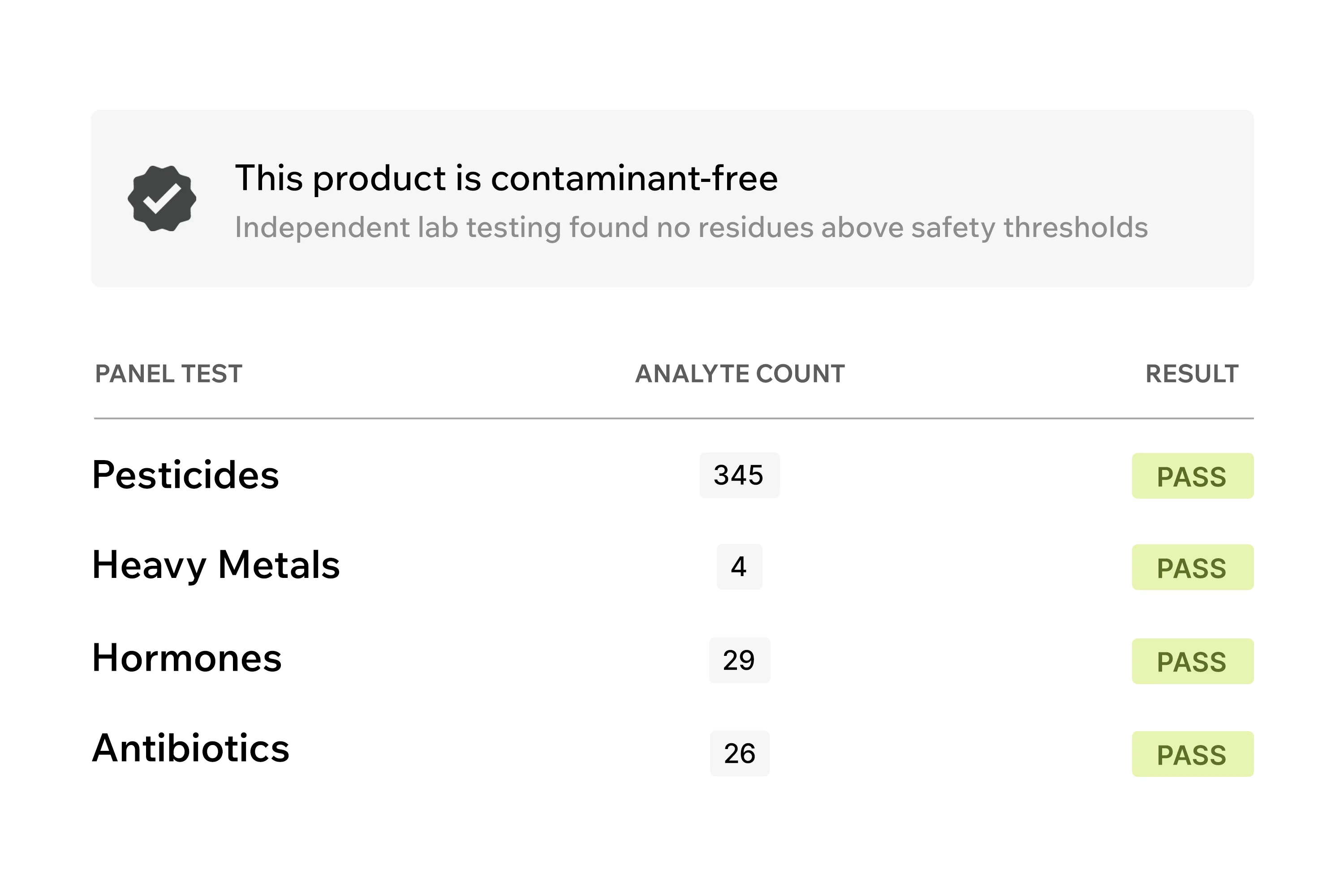Image resolution: width=1344 pixels, height=896 pixels.
Task: Click the ANALYTE COUNT column header
Action: (740, 374)
